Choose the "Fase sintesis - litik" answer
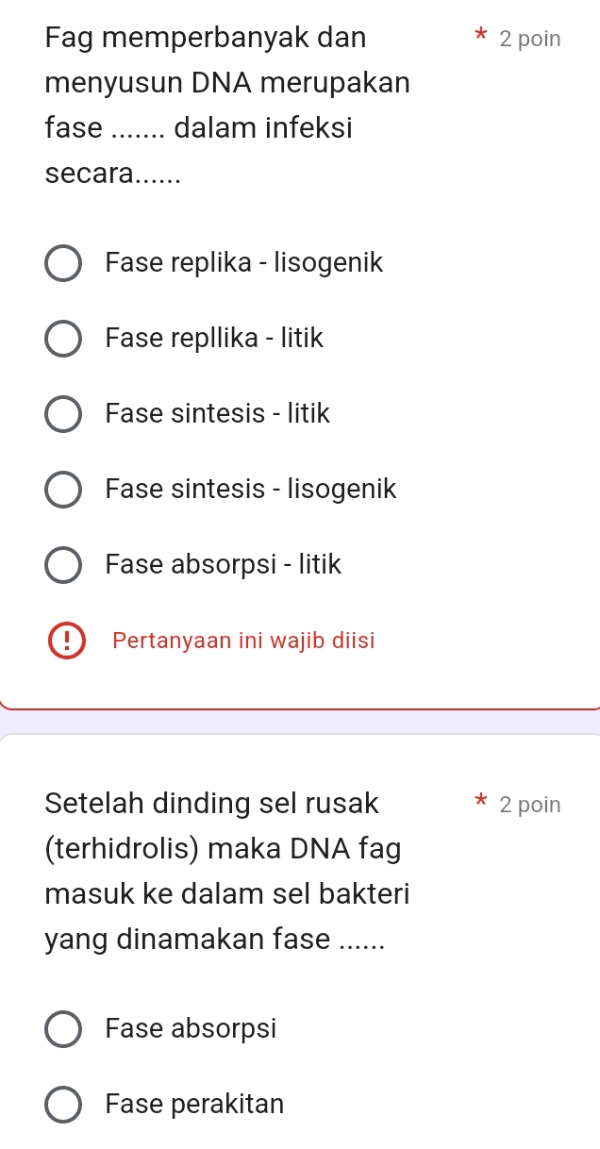Image resolution: width=600 pixels, height=1149 pixels. [x=63, y=414]
